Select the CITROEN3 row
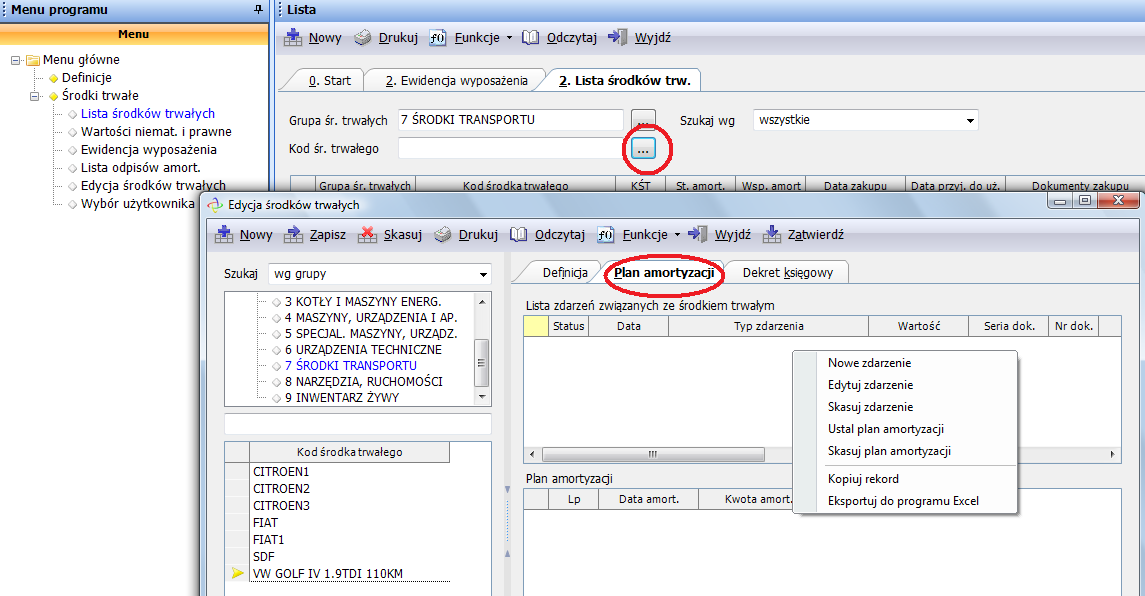1145x596 pixels. click(x=350, y=505)
